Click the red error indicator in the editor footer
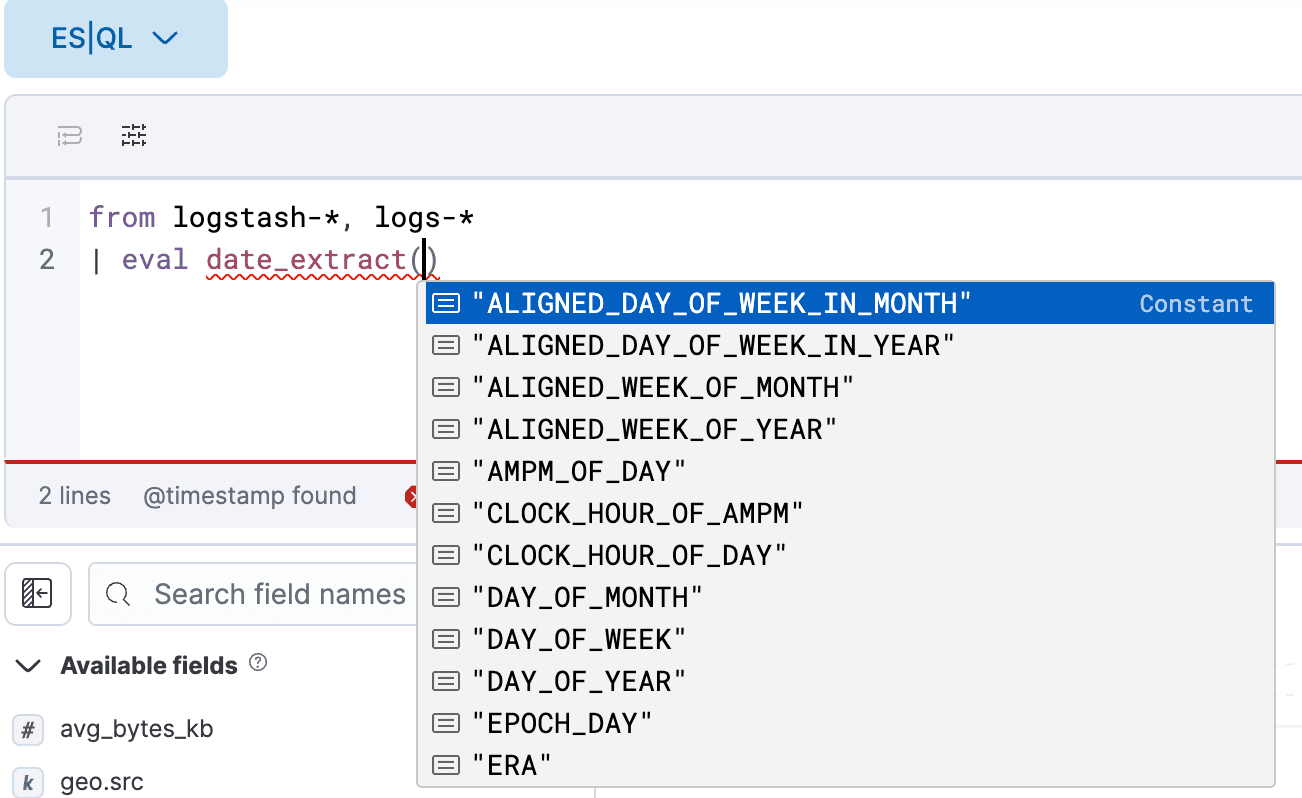The width and height of the screenshot is (1302, 798). tap(413, 495)
